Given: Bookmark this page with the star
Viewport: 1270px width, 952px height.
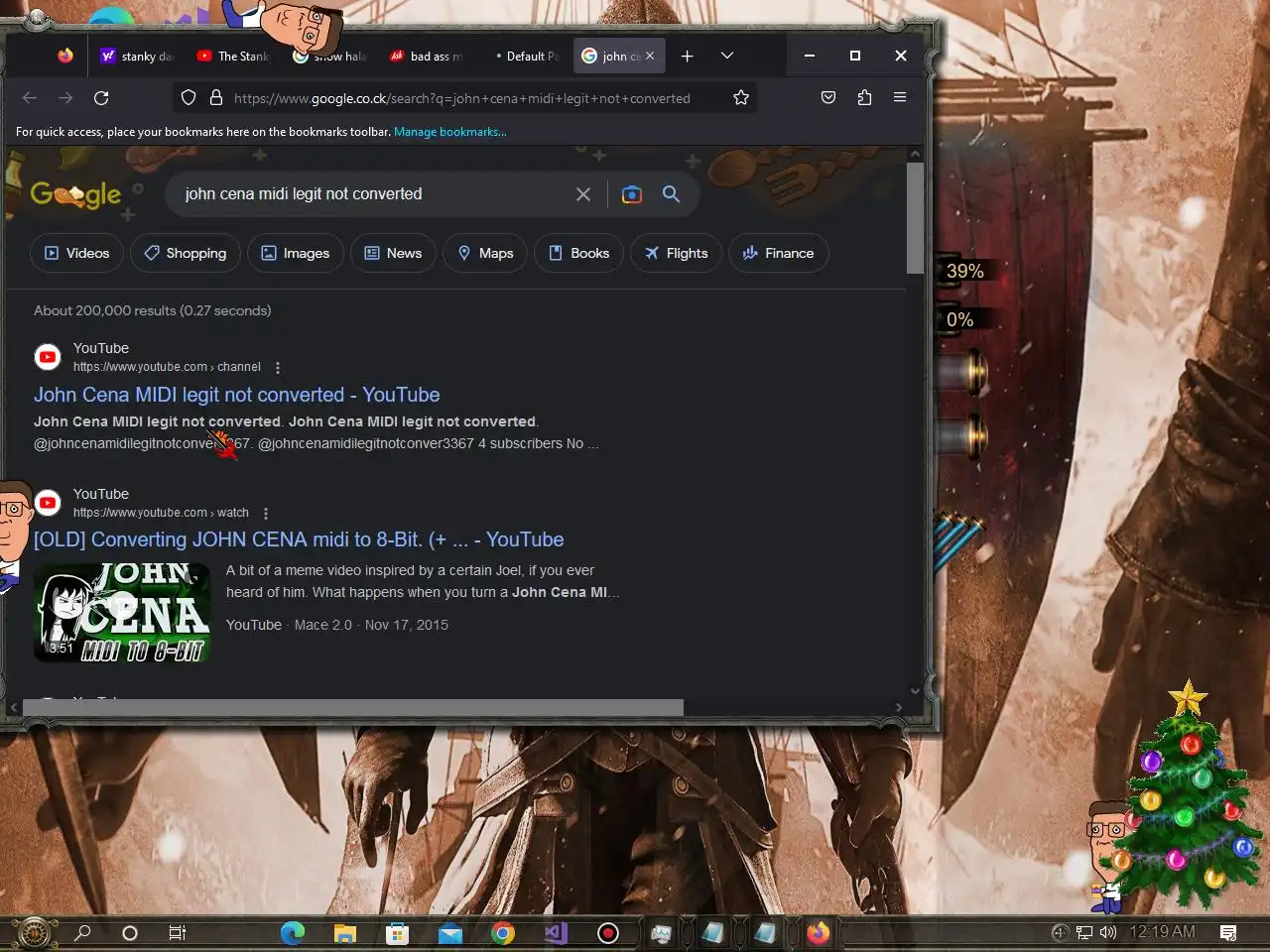Looking at the screenshot, I should pos(741,98).
